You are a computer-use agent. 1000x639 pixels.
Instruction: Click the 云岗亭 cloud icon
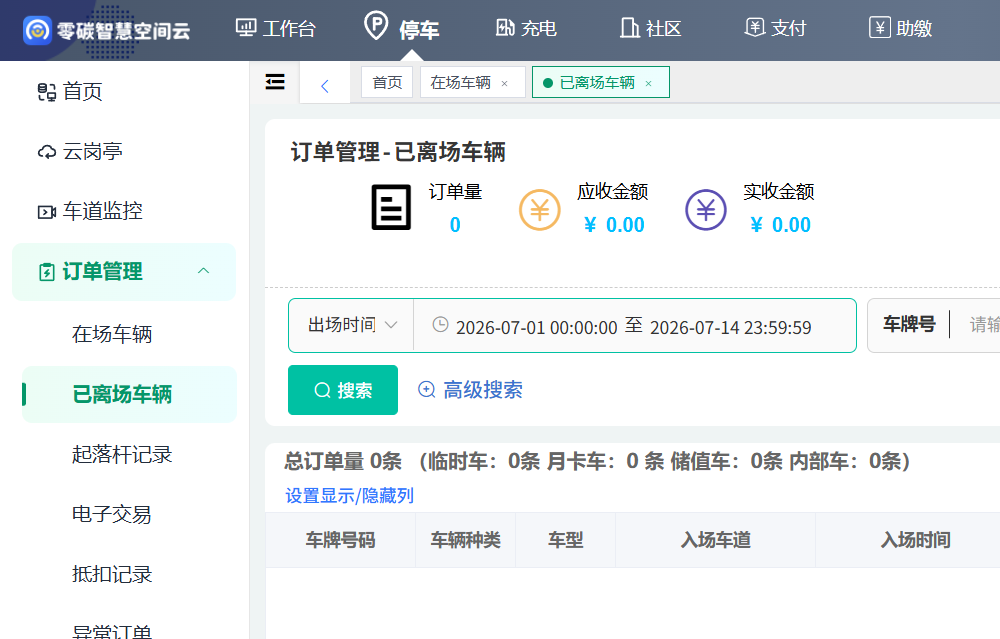[47, 152]
